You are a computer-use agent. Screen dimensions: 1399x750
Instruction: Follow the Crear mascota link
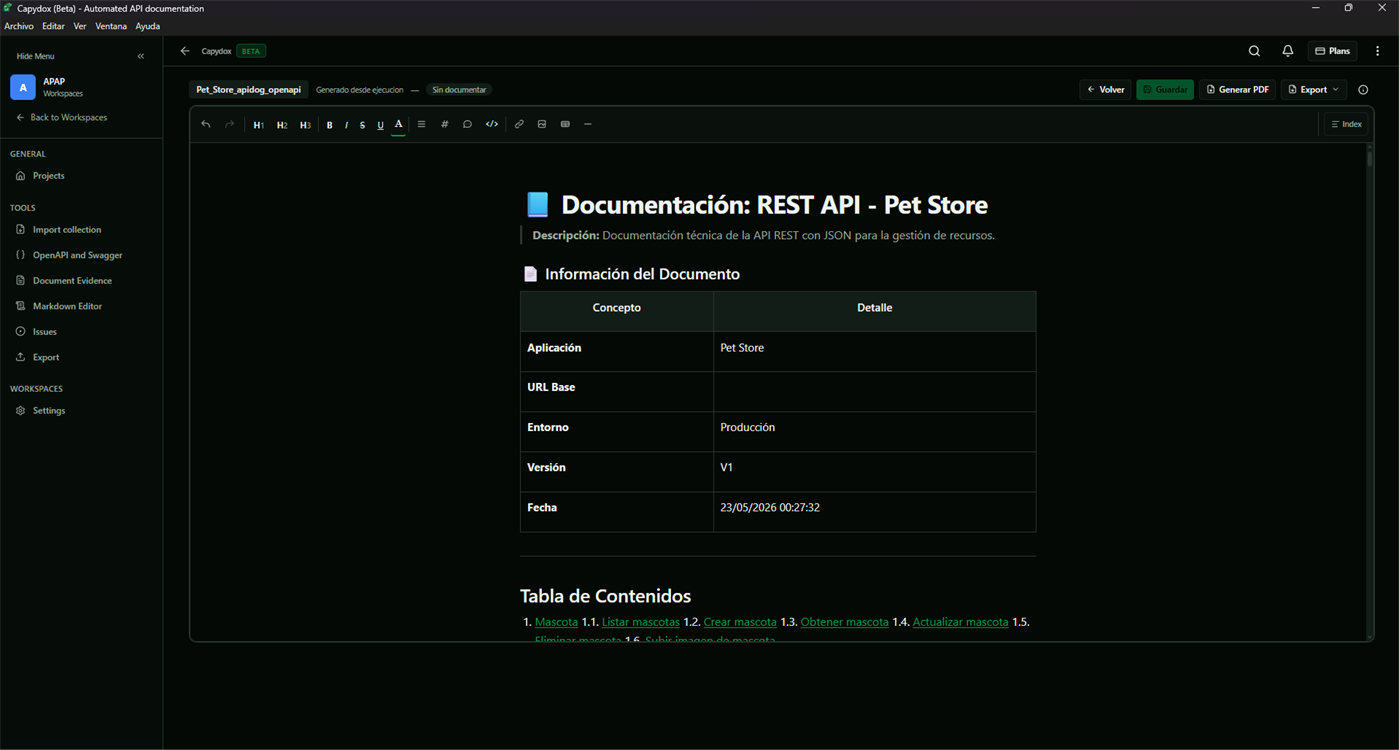click(x=740, y=622)
